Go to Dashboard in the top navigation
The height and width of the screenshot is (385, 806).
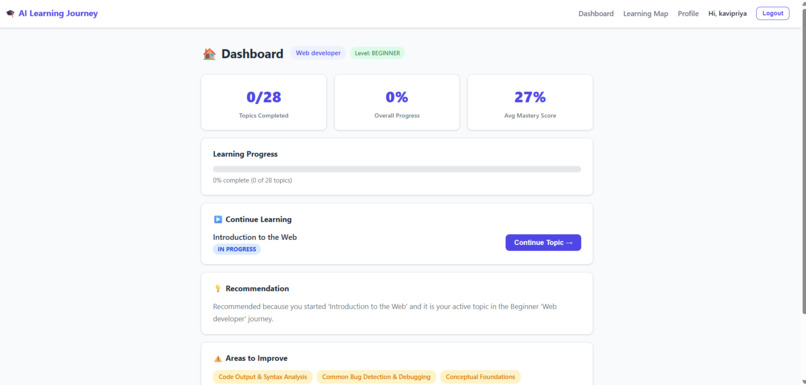click(x=596, y=14)
